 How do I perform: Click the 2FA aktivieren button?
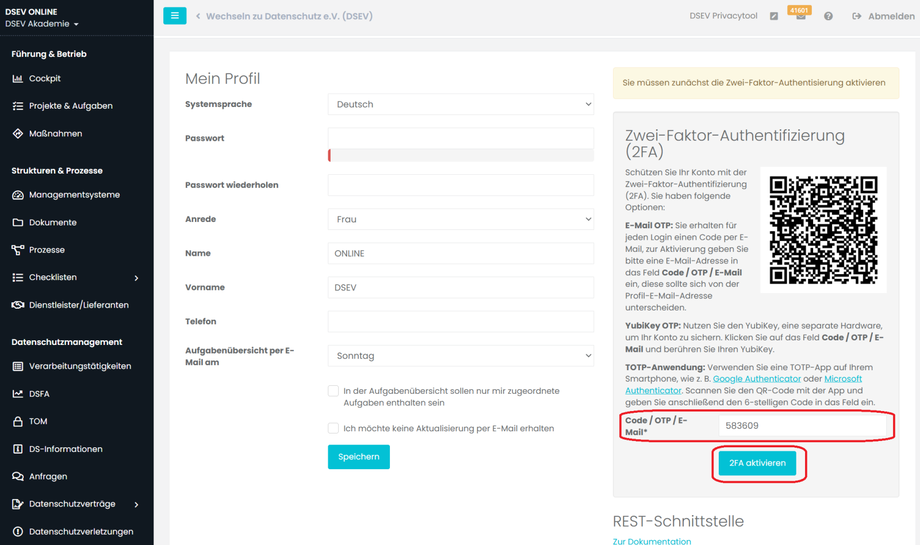pos(757,463)
